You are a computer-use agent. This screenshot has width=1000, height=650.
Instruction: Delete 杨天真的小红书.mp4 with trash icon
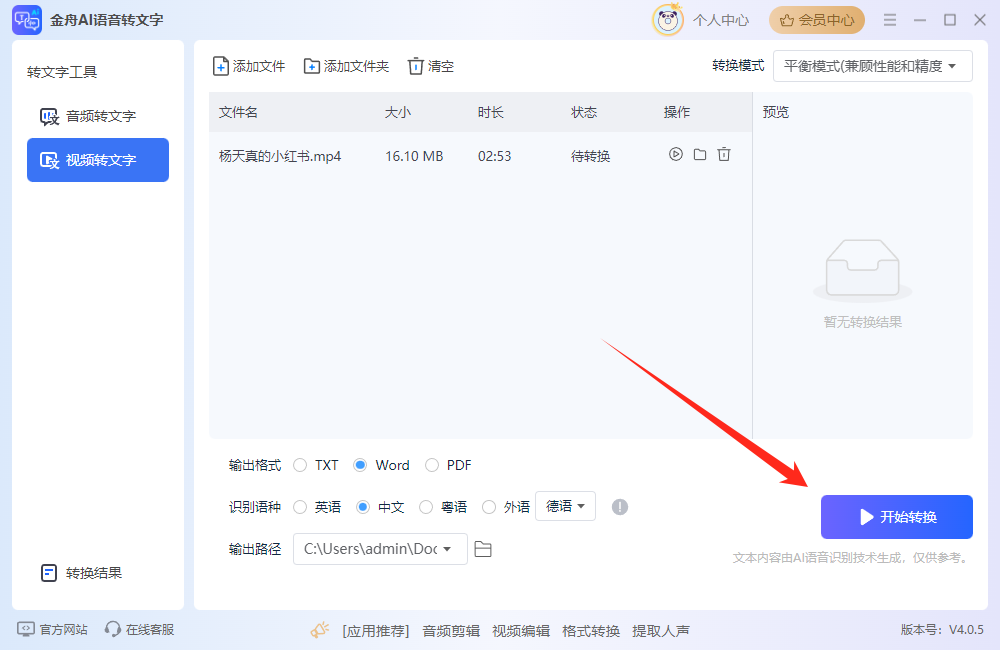pyautogui.click(x=724, y=155)
